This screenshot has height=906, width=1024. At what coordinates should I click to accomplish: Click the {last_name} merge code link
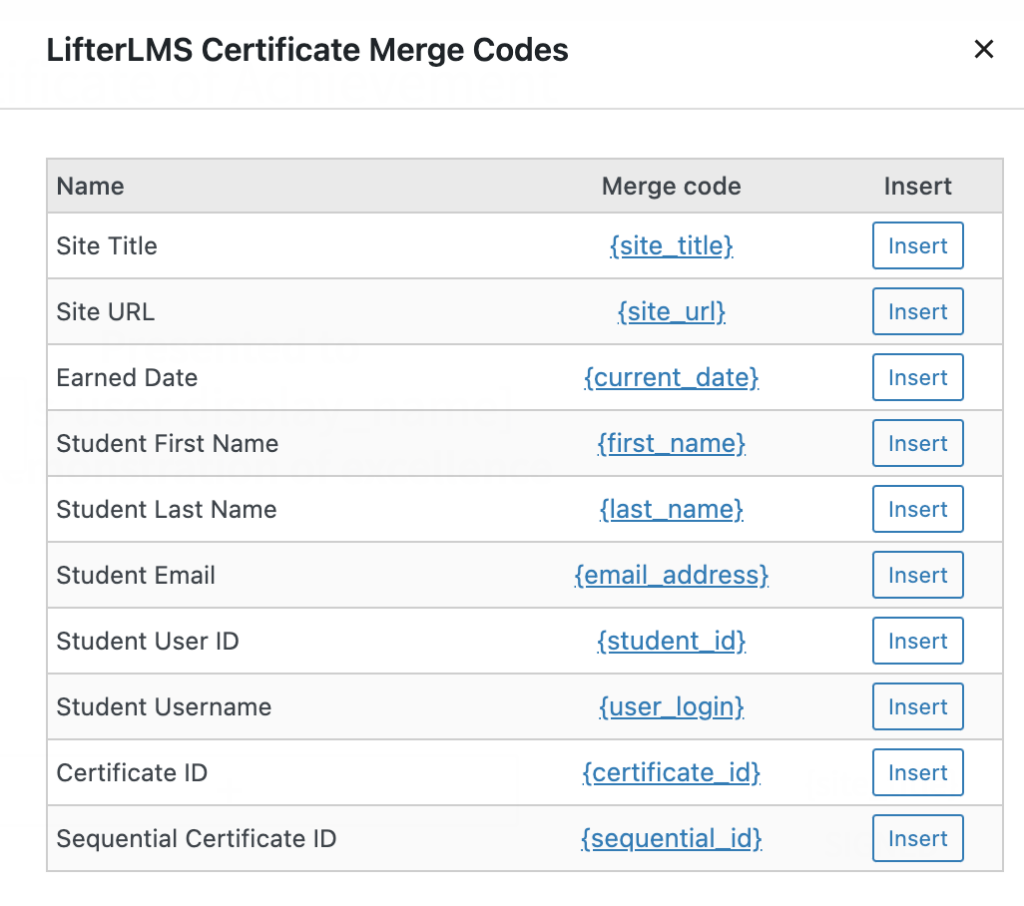coord(672,509)
